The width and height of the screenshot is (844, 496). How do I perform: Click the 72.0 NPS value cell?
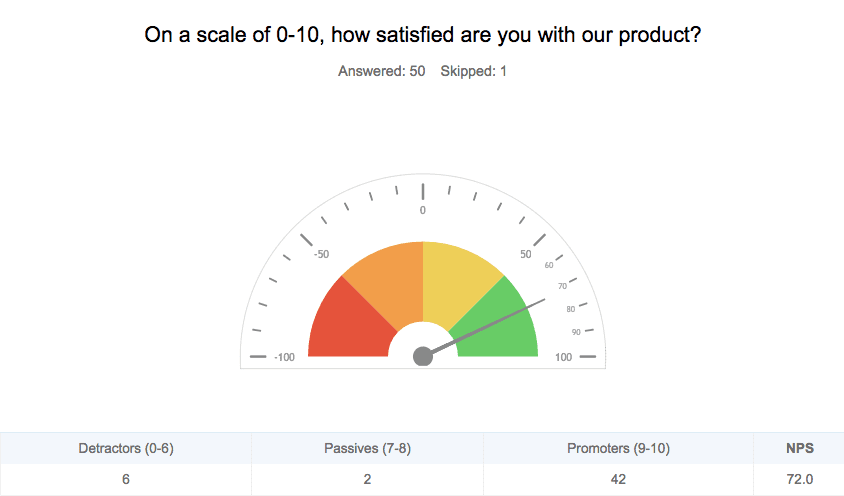pyautogui.click(x=799, y=479)
